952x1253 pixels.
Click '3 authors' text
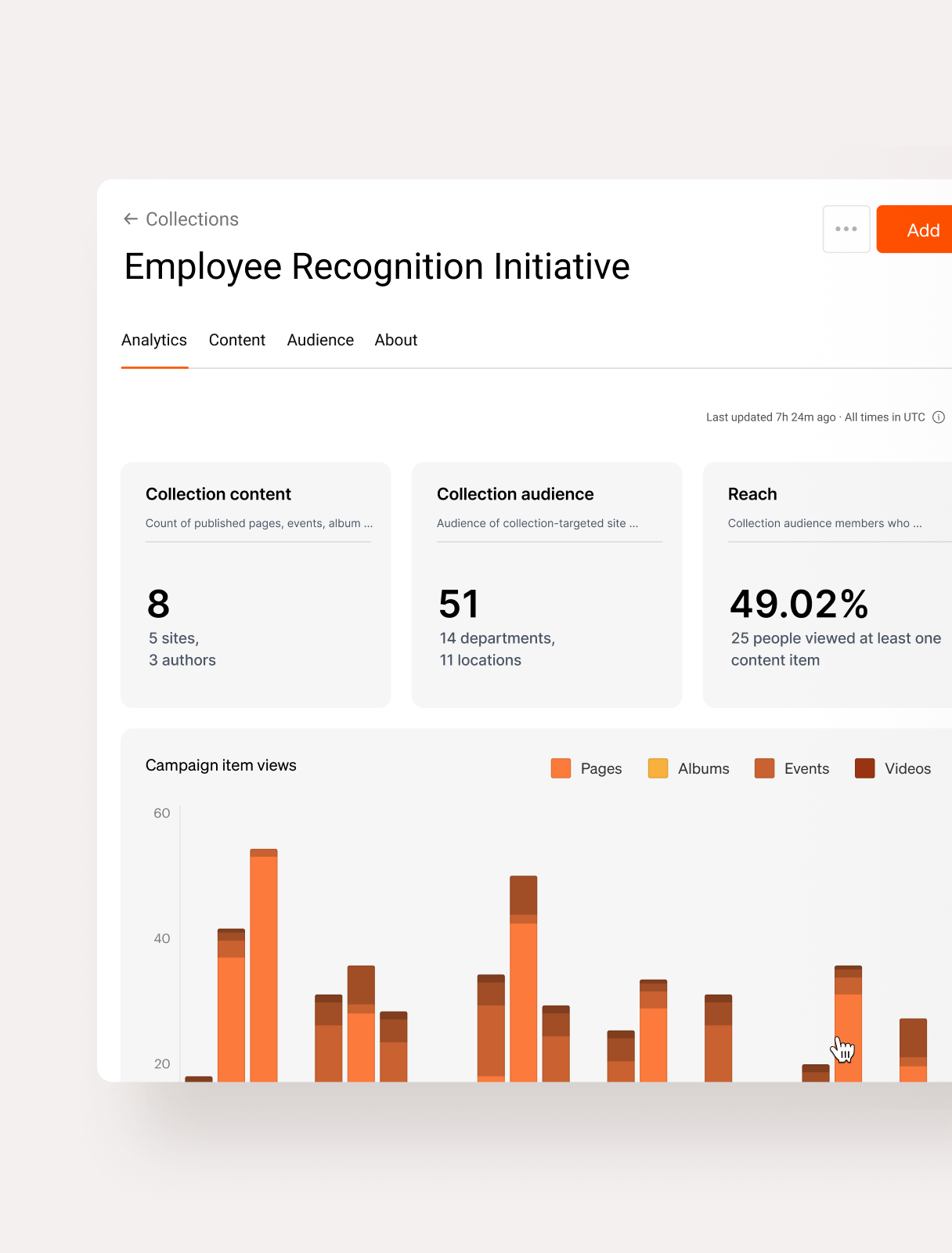click(182, 660)
